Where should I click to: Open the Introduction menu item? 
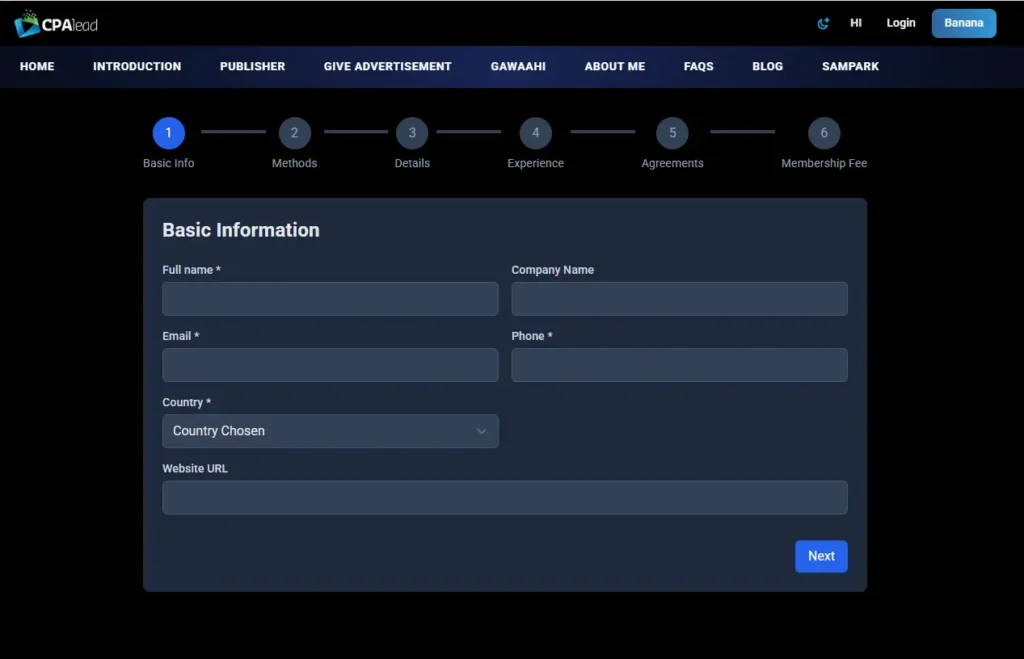tap(137, 67)
